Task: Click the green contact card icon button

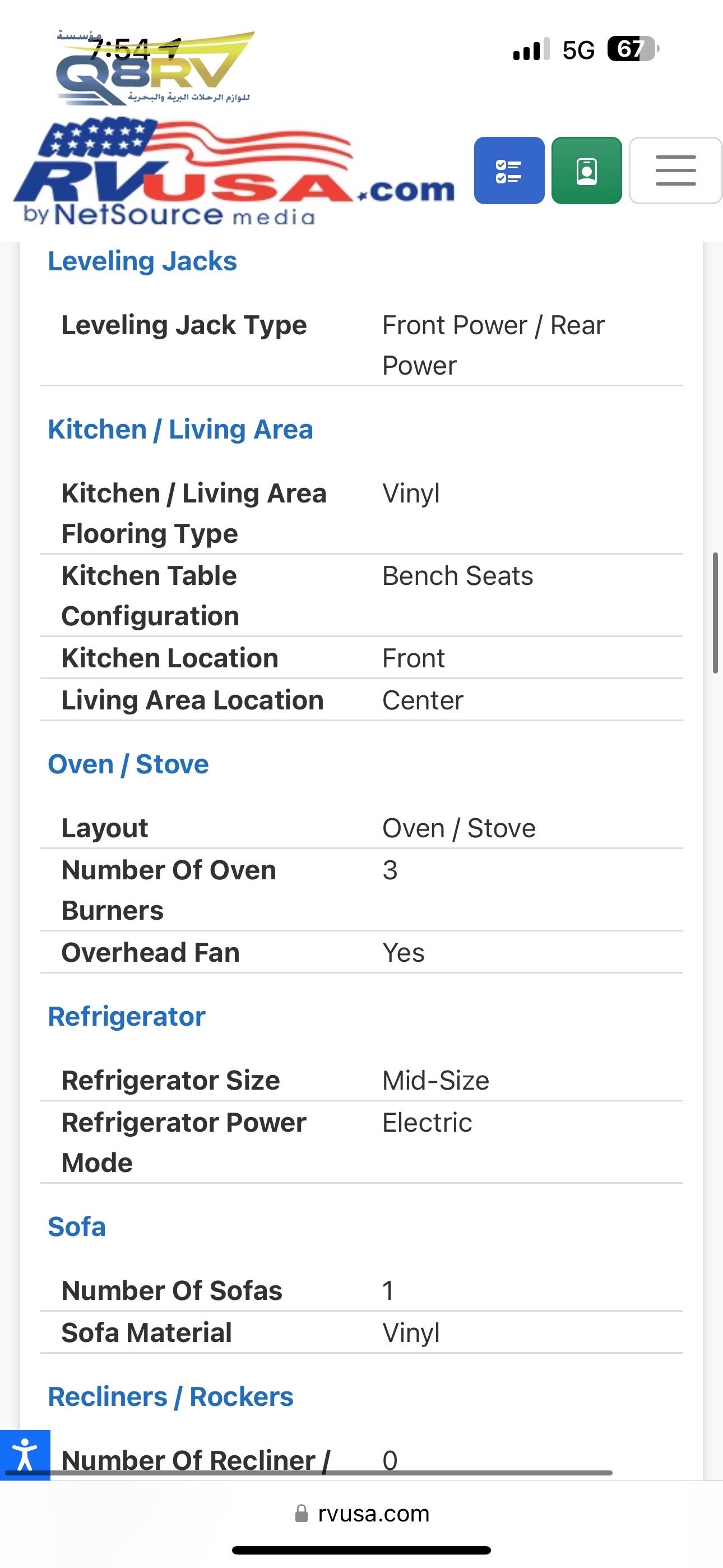Action: tap(586, 170)
